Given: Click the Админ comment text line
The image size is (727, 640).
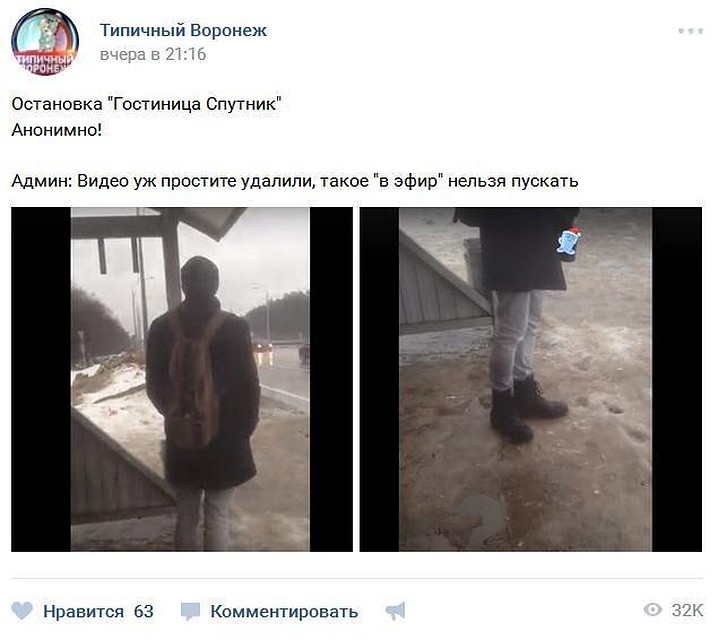Looking at the screenshot, I should pyautogui.click(x=295, y=181).
